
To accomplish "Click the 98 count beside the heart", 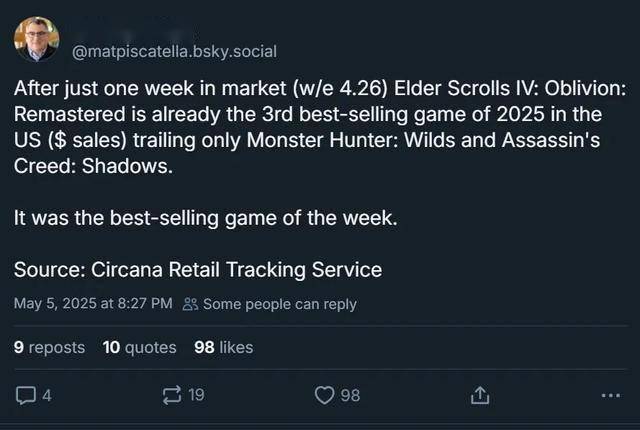I will pyautogui.click(x=349, y=396).
